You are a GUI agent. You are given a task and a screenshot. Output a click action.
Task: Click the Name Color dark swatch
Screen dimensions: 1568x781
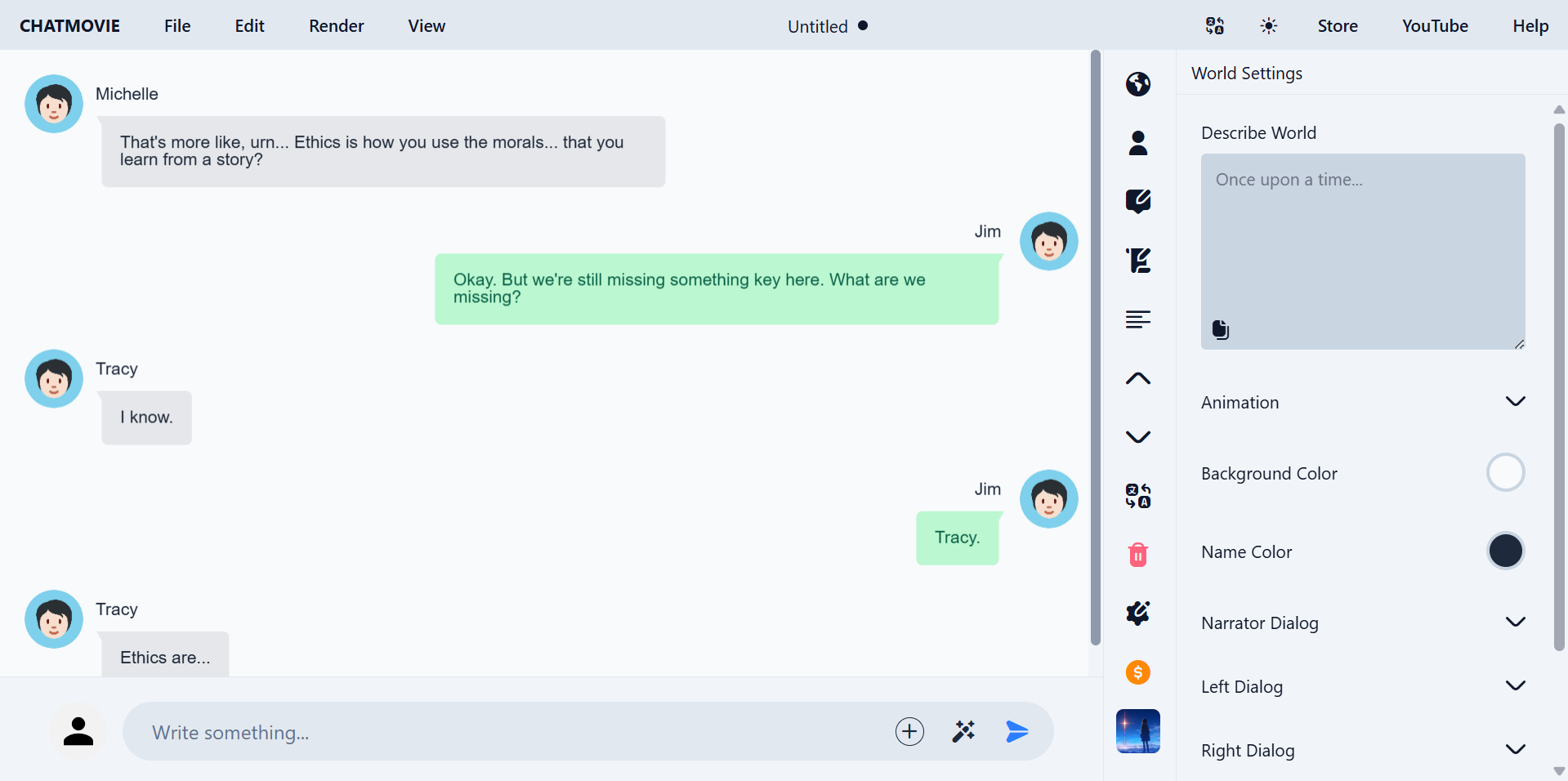tap(1504, 551)
